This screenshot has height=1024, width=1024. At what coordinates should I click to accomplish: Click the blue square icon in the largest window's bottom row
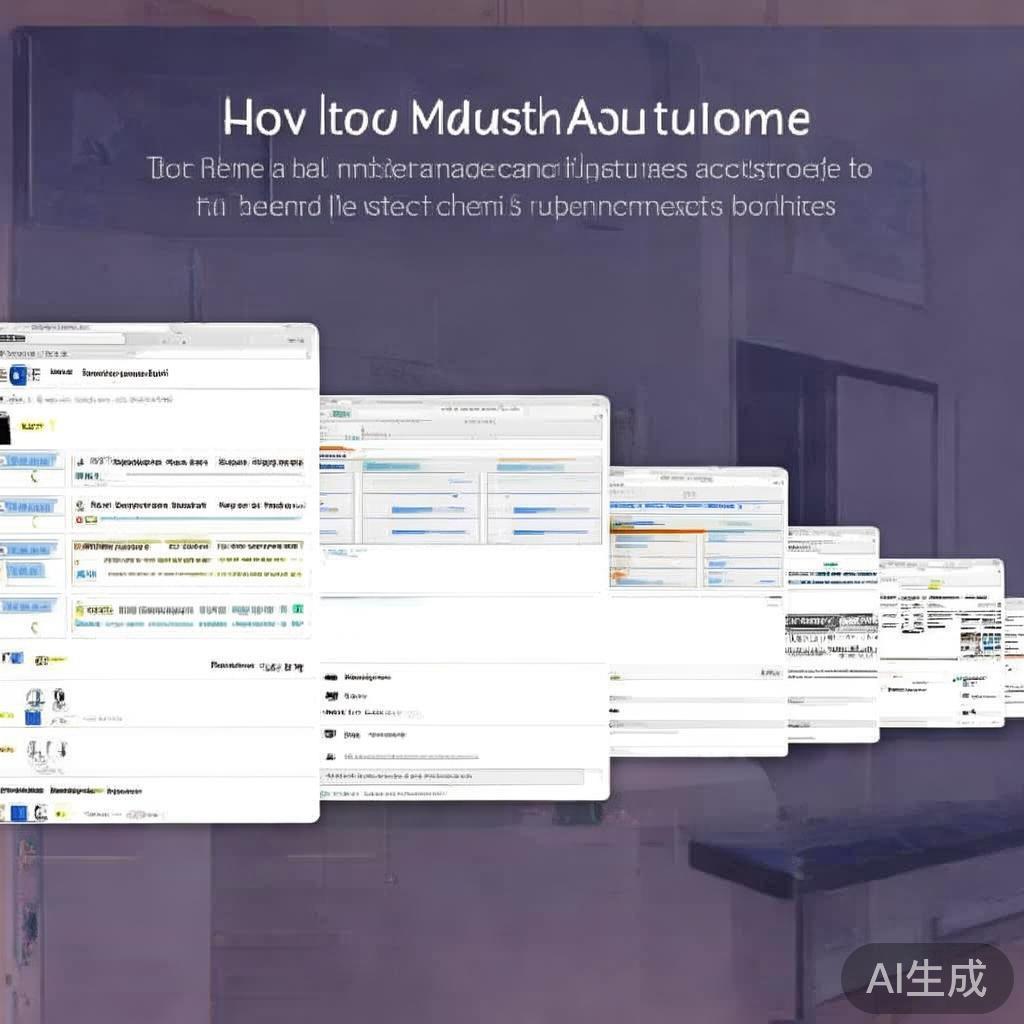[x=19, y=813]
